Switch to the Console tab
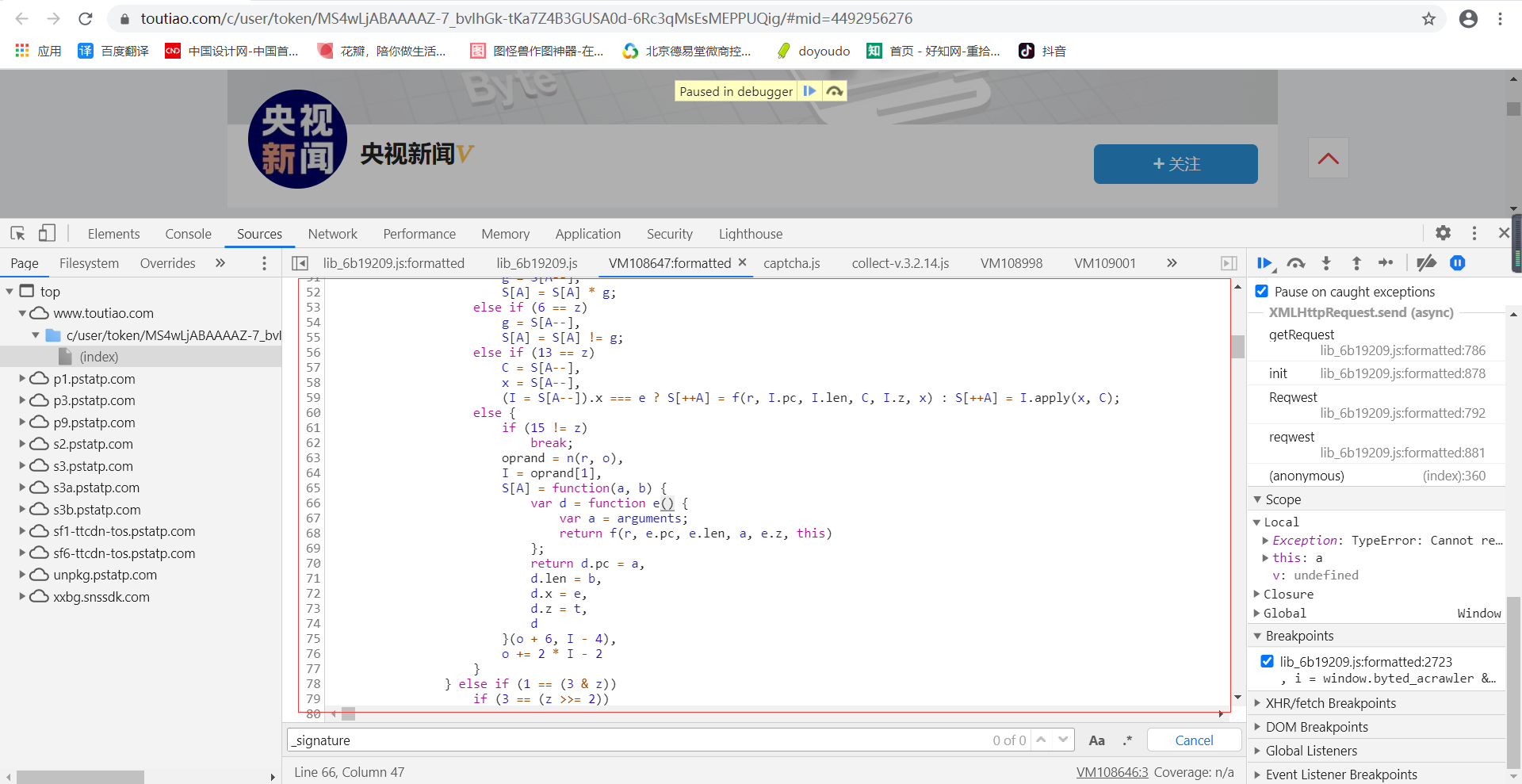The width and height of the screenshot is (1522, 784). click(188, 234)
